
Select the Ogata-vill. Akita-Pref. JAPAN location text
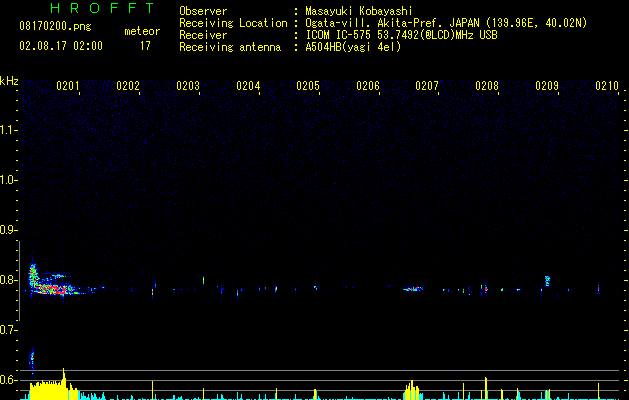coord(446,23)
